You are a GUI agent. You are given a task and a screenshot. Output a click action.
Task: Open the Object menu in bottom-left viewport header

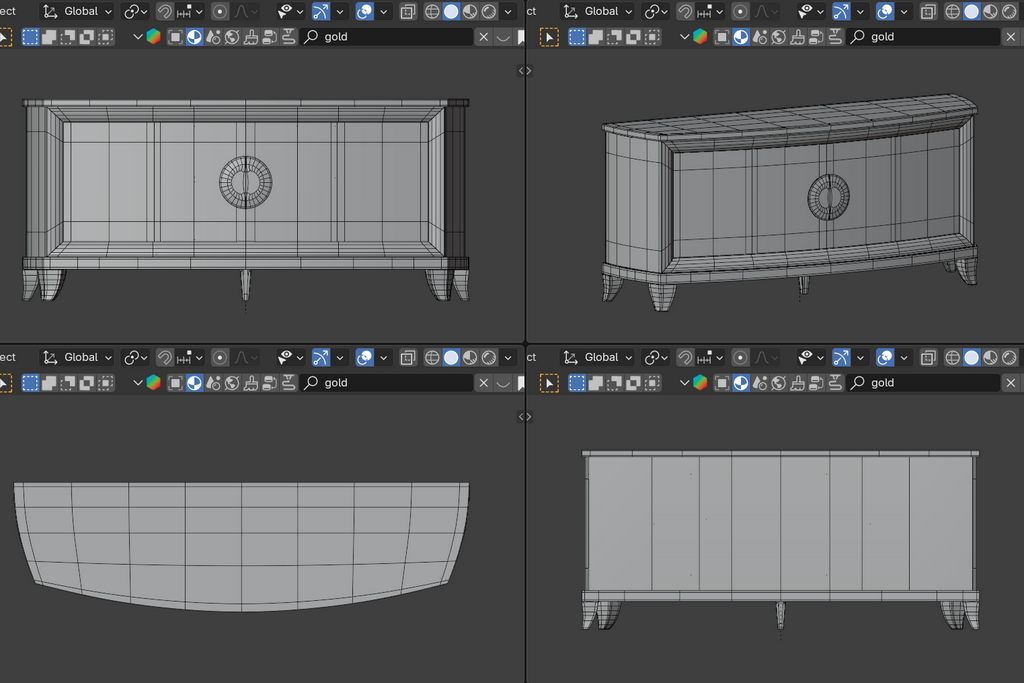coord(8,357)
